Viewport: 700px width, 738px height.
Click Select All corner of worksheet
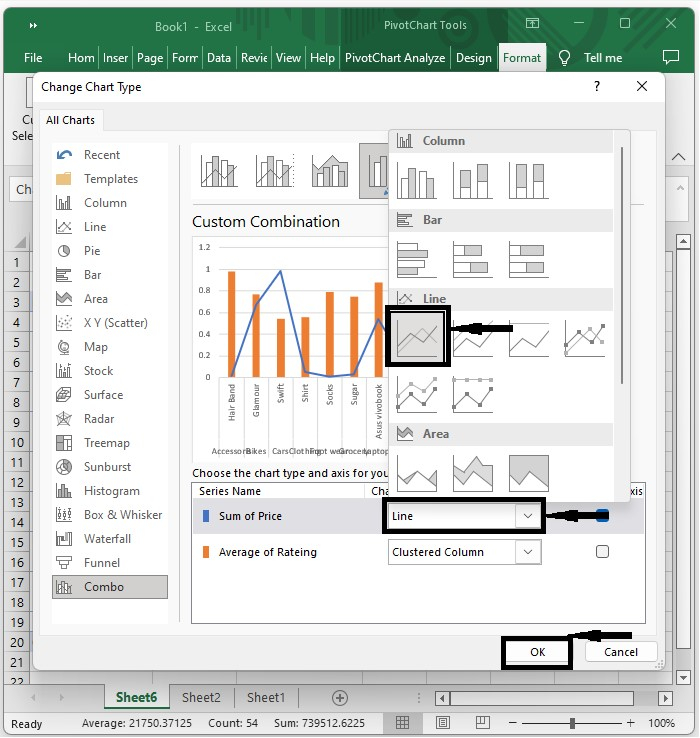(x=20, y=243)
